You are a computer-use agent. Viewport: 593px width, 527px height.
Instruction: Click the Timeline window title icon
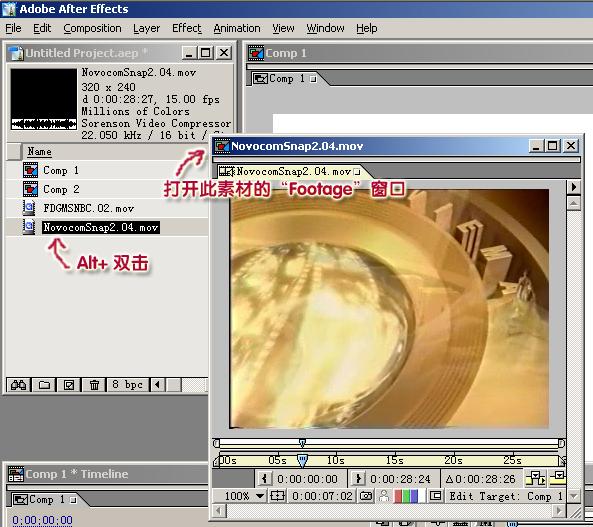(x=16, y=474)
